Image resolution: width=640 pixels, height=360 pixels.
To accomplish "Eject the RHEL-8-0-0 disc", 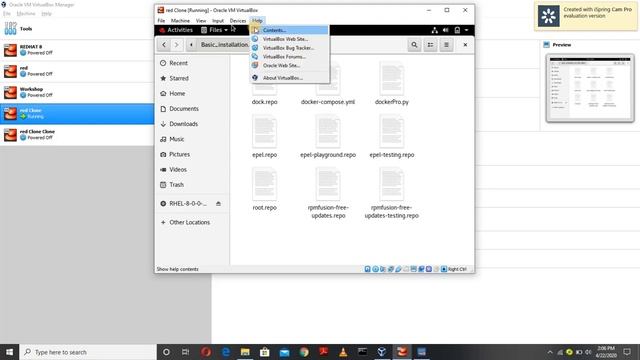I will pos(218,203).
